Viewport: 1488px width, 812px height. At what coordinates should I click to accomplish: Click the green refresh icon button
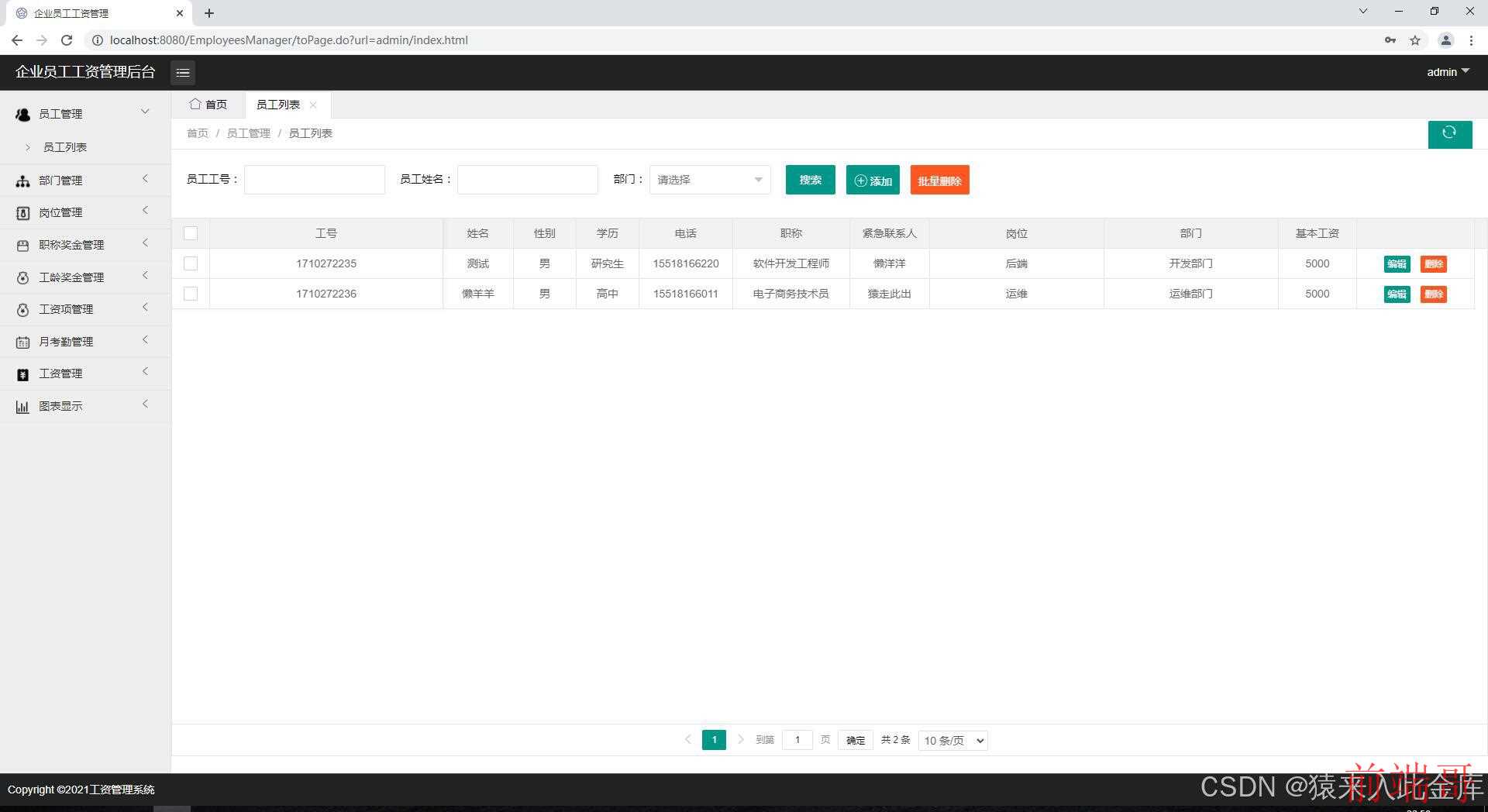pos(1449,133)
